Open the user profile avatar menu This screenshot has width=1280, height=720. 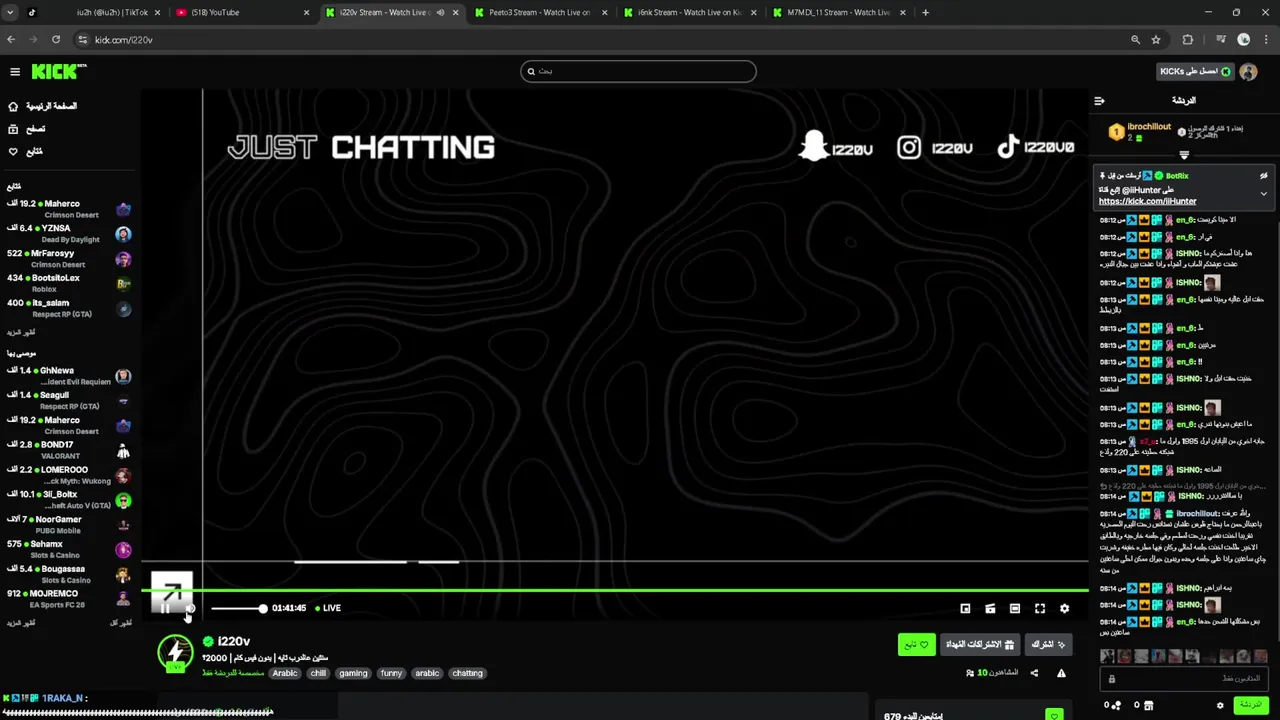point(1248,71)
